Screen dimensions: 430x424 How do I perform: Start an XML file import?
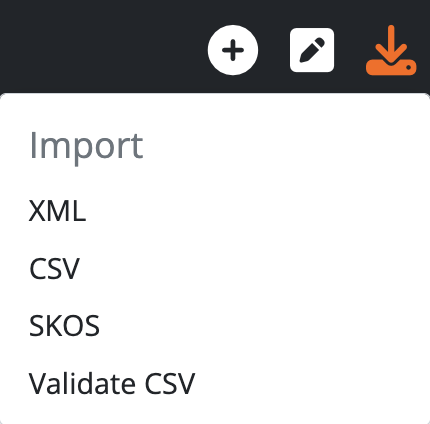(57, 211)
